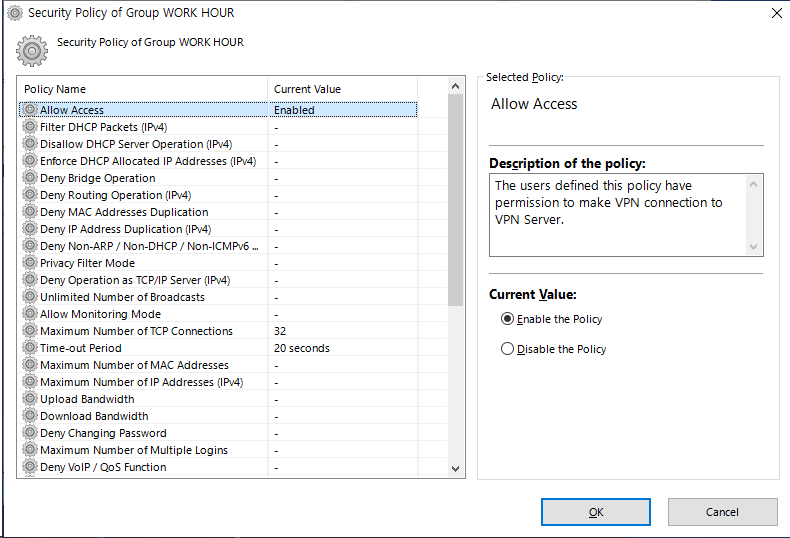The width and height of the screenshot is (790, 538).
Task: Click the 20 seconds value cell
Action: click(x=302, y=348)
